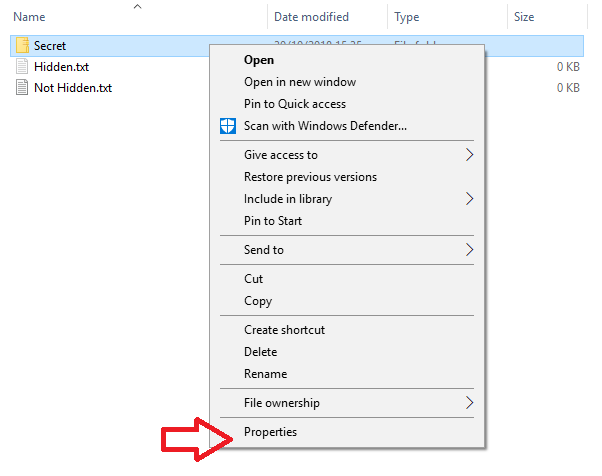Click the Hidden.txt file icon

(22, 66)
